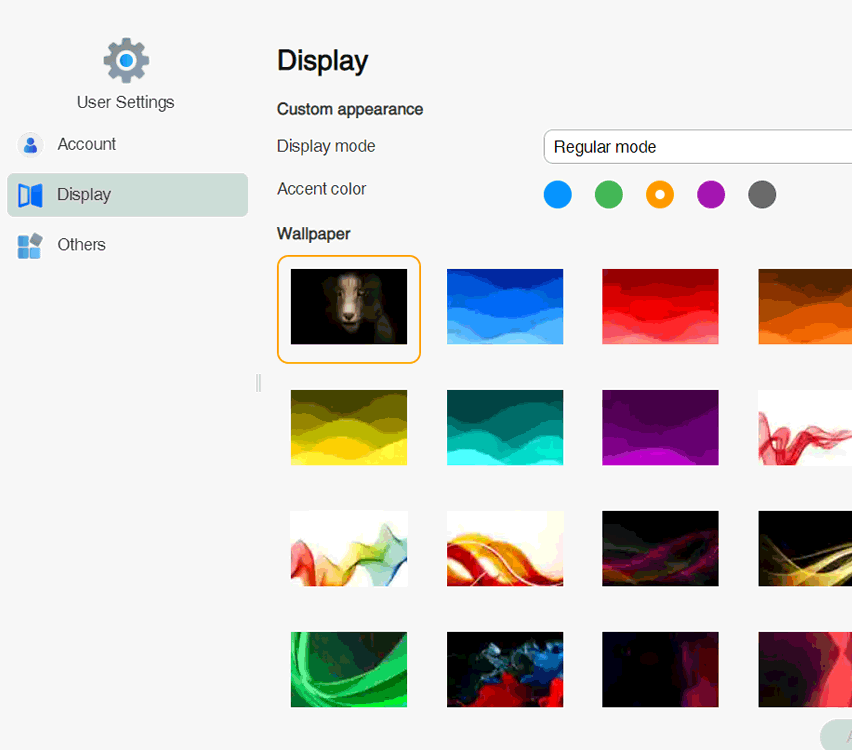Select the dog photo wallpaper
852x750 pixels.
point(349,307)
